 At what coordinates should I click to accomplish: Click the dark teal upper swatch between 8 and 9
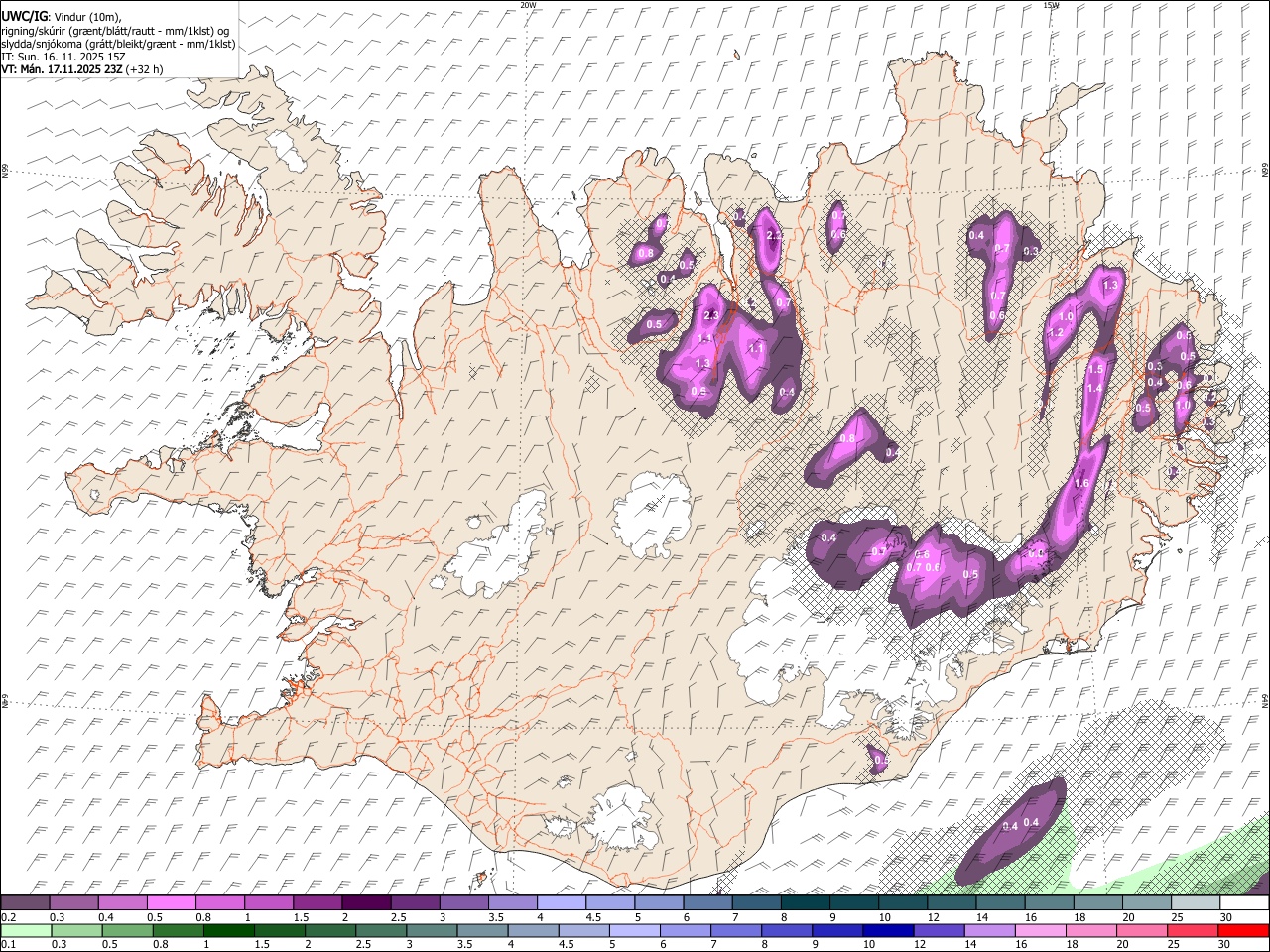pyautogui.click(x=804, y=903)
